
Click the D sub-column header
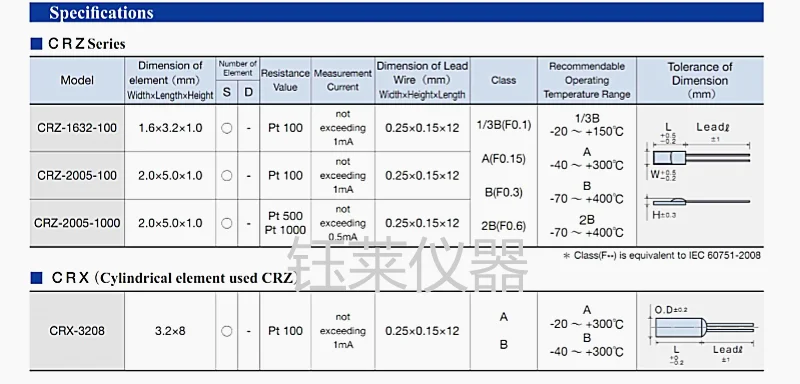pos(248,93)
